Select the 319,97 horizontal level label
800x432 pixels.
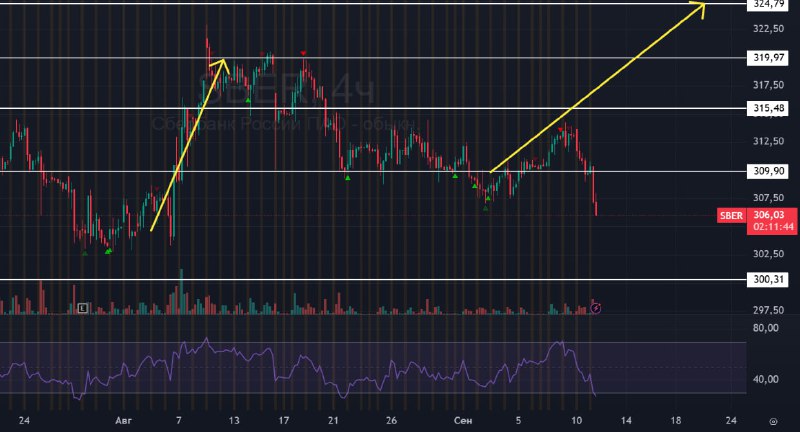click(x=767, y=58)
